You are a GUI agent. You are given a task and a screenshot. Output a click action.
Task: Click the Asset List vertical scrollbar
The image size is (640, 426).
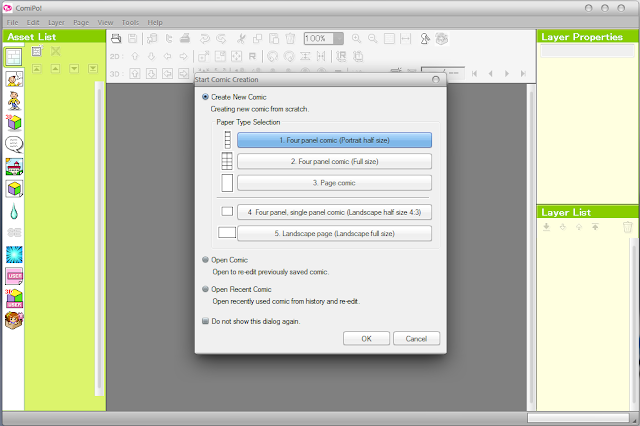coord(99,239)
